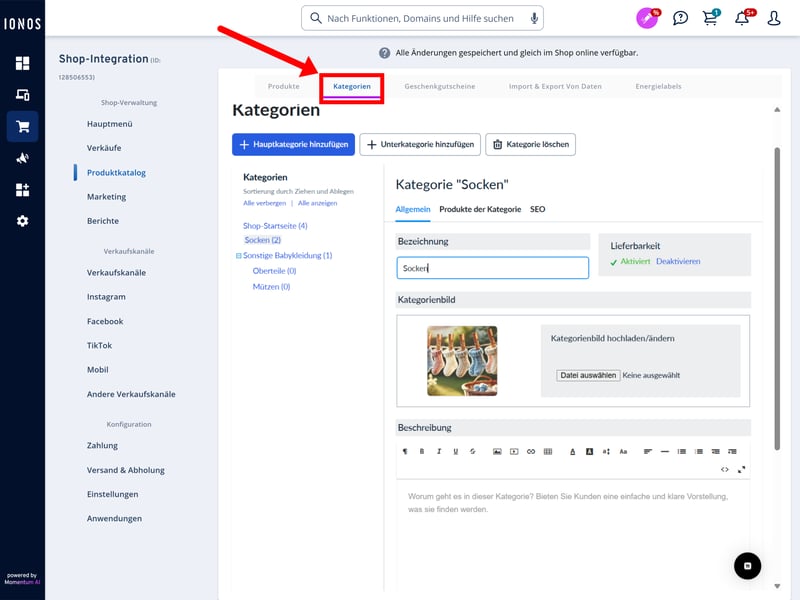
Task: Open the Geschenkgutscheine tab
Action: [x=440, y=86]
